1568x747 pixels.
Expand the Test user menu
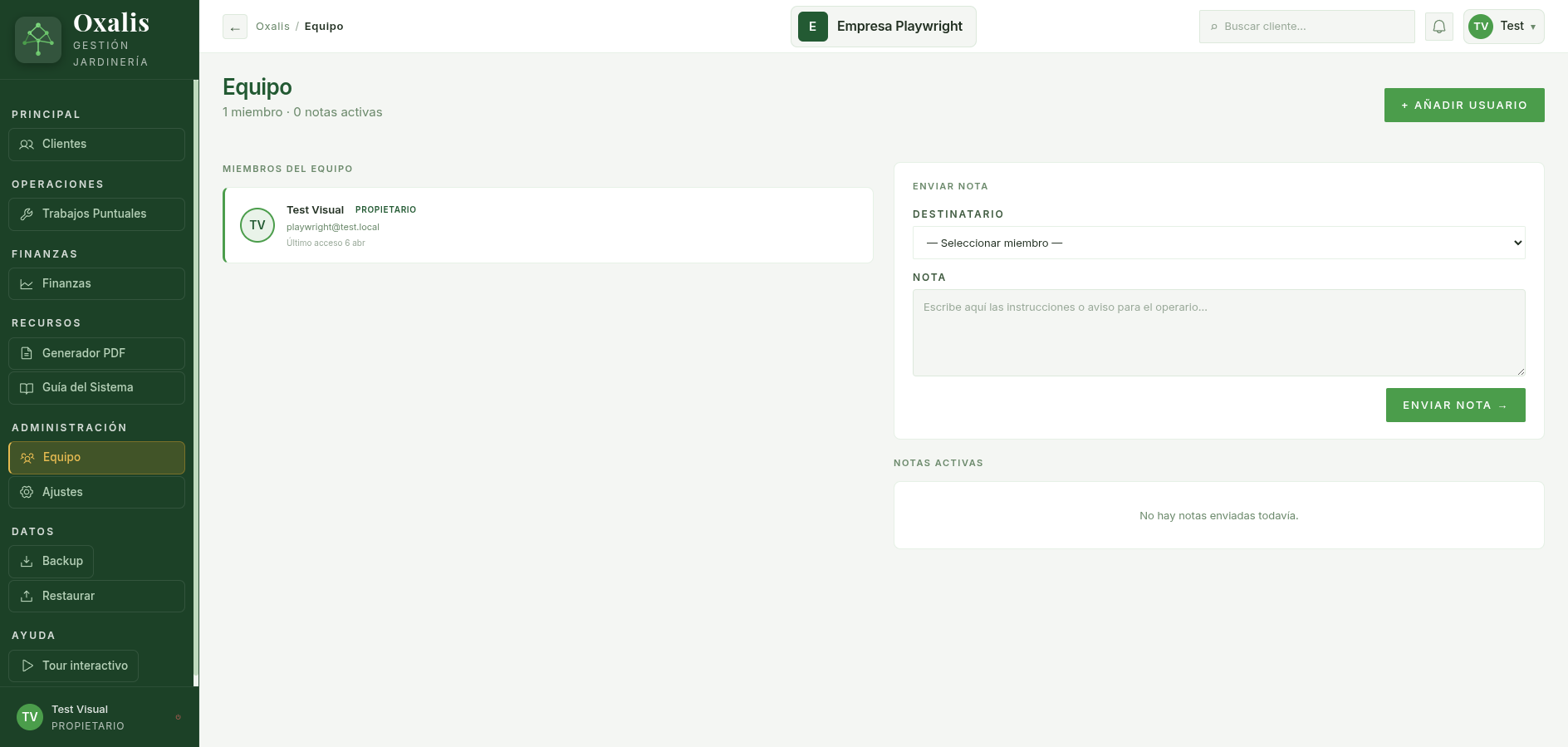[x=1503, y=27]
